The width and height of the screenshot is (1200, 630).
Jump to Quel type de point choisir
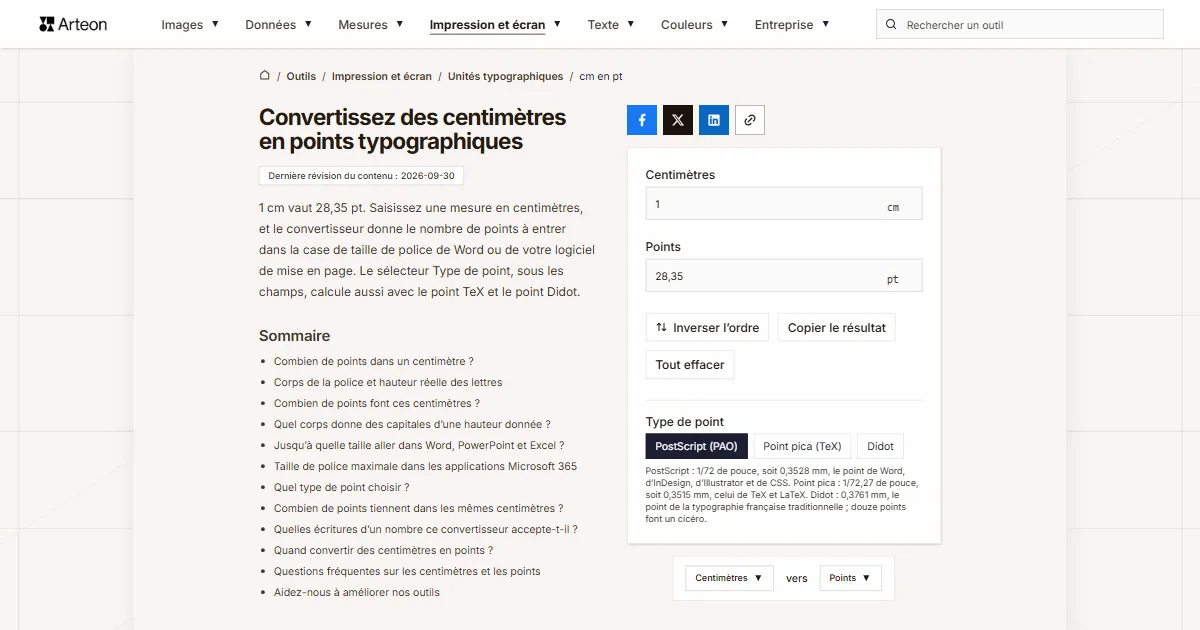[342, 487]
